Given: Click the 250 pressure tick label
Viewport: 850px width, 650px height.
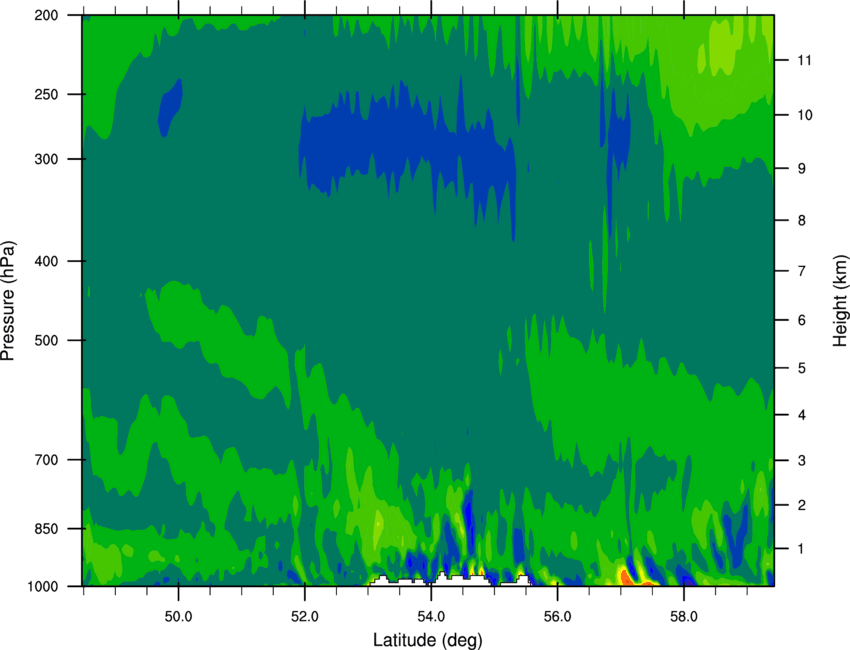Looking at the screenshot, I should point(47,94).
